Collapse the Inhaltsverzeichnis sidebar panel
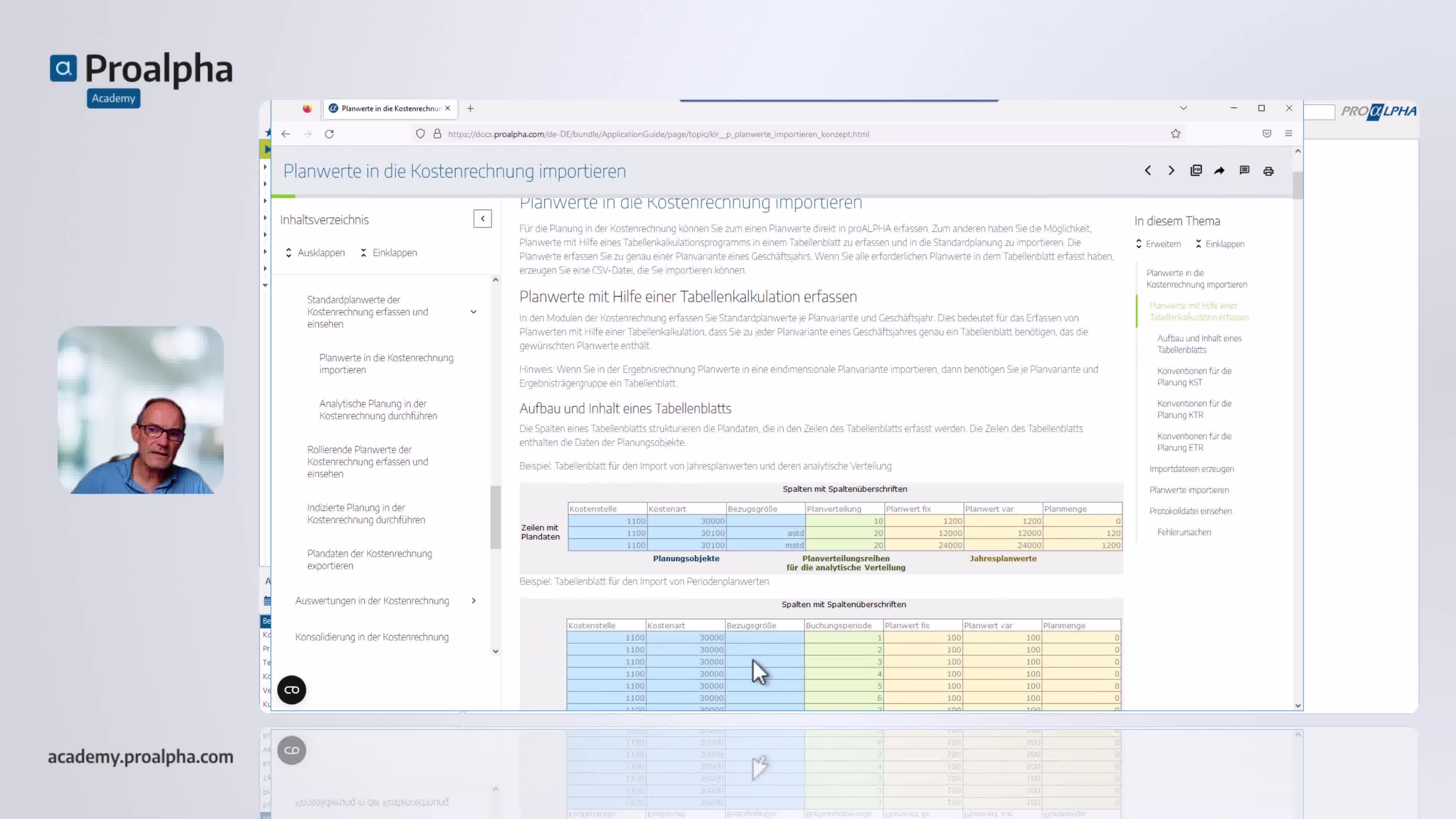The width and height of the screenshot is (1456, 819). pos(482,219)
